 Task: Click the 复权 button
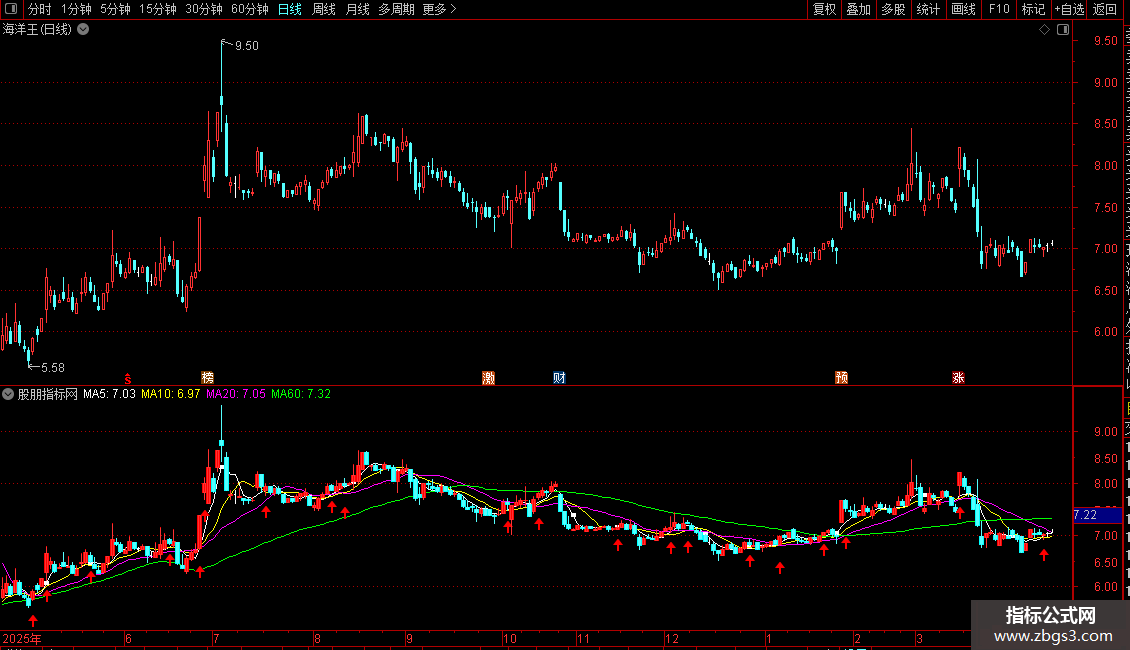(824, 9)
